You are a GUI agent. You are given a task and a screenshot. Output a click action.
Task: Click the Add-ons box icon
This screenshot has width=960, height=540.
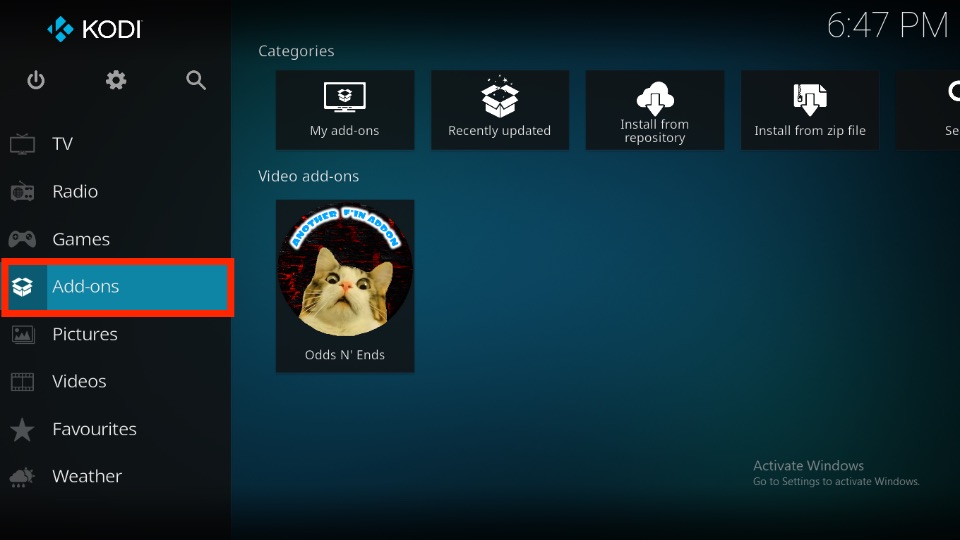(23, 287)
